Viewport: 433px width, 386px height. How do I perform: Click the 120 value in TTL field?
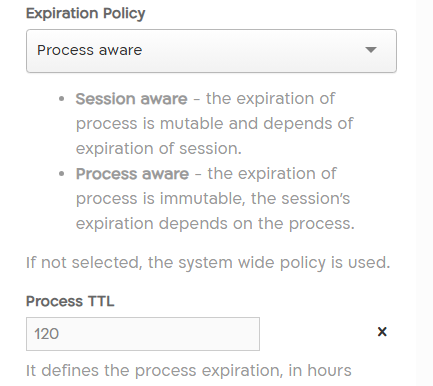click(47, 334)
